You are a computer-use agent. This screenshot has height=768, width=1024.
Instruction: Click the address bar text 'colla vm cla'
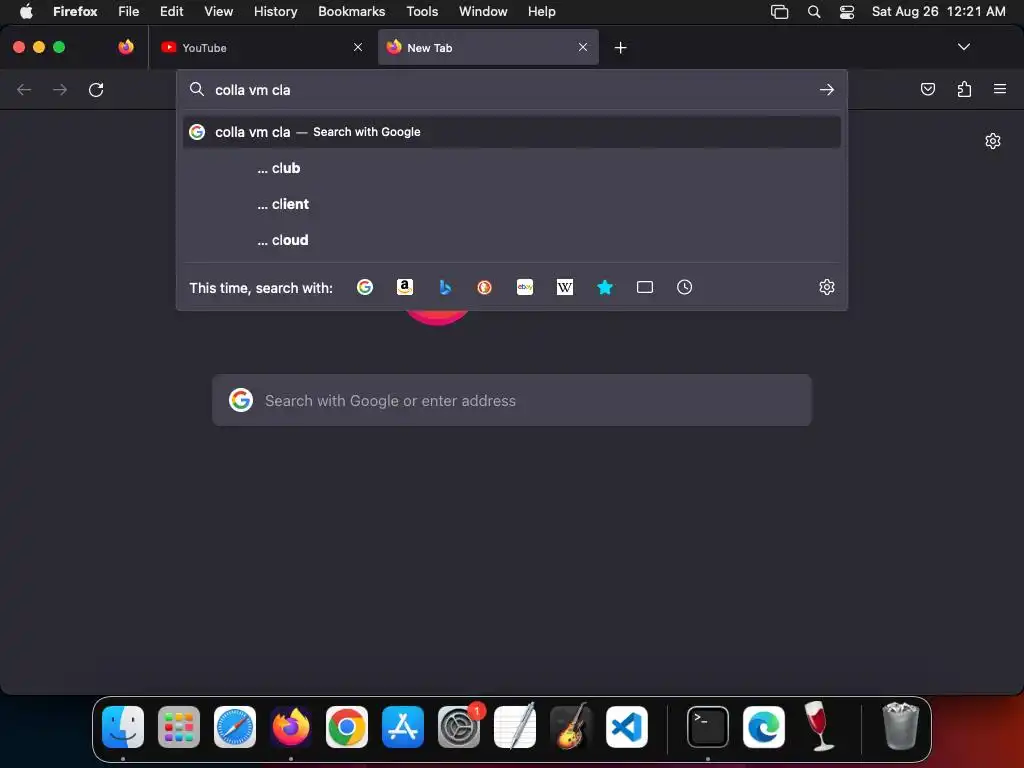pos(253,90)
